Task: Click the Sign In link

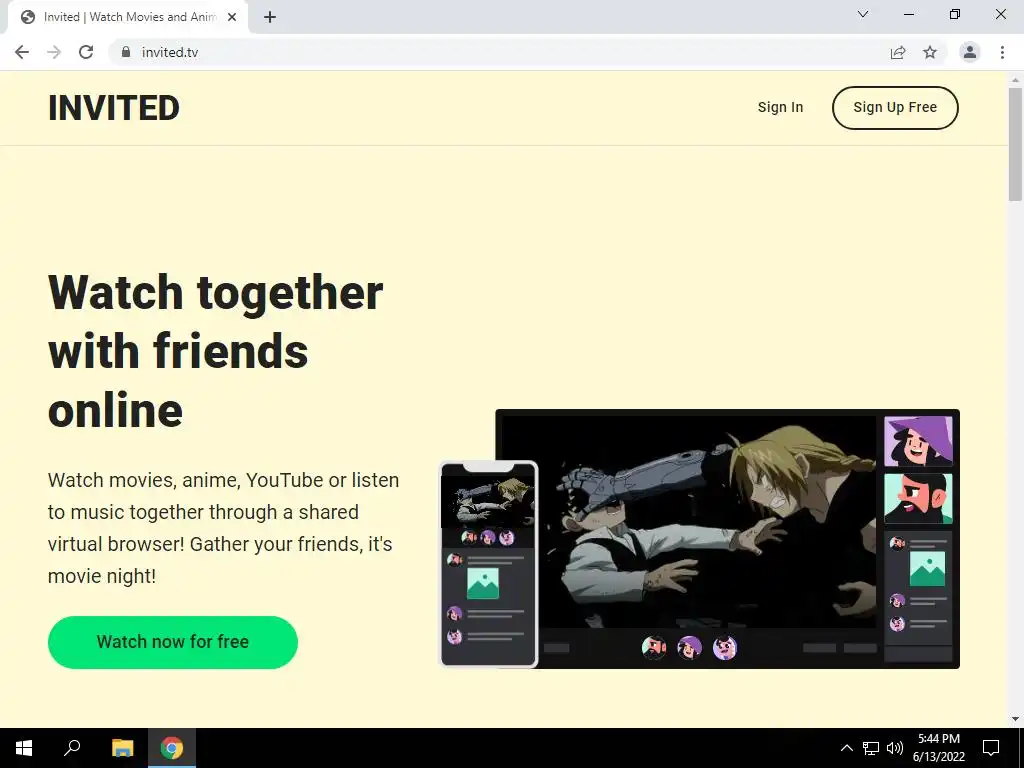Action: [780, 108]
